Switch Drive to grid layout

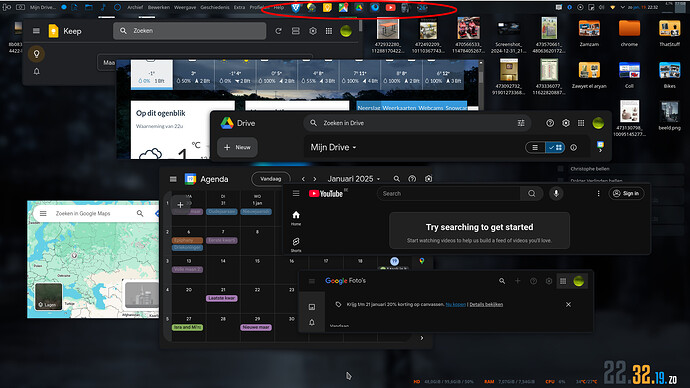(x=555, y=147)
